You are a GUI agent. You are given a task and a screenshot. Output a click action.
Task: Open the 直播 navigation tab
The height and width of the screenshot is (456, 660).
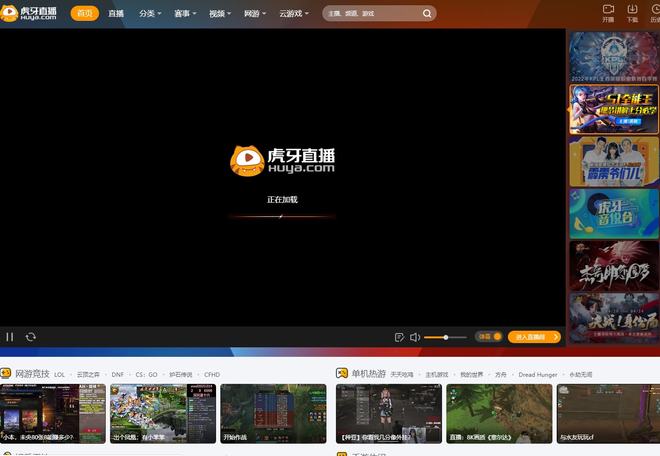tap(116, 13)
